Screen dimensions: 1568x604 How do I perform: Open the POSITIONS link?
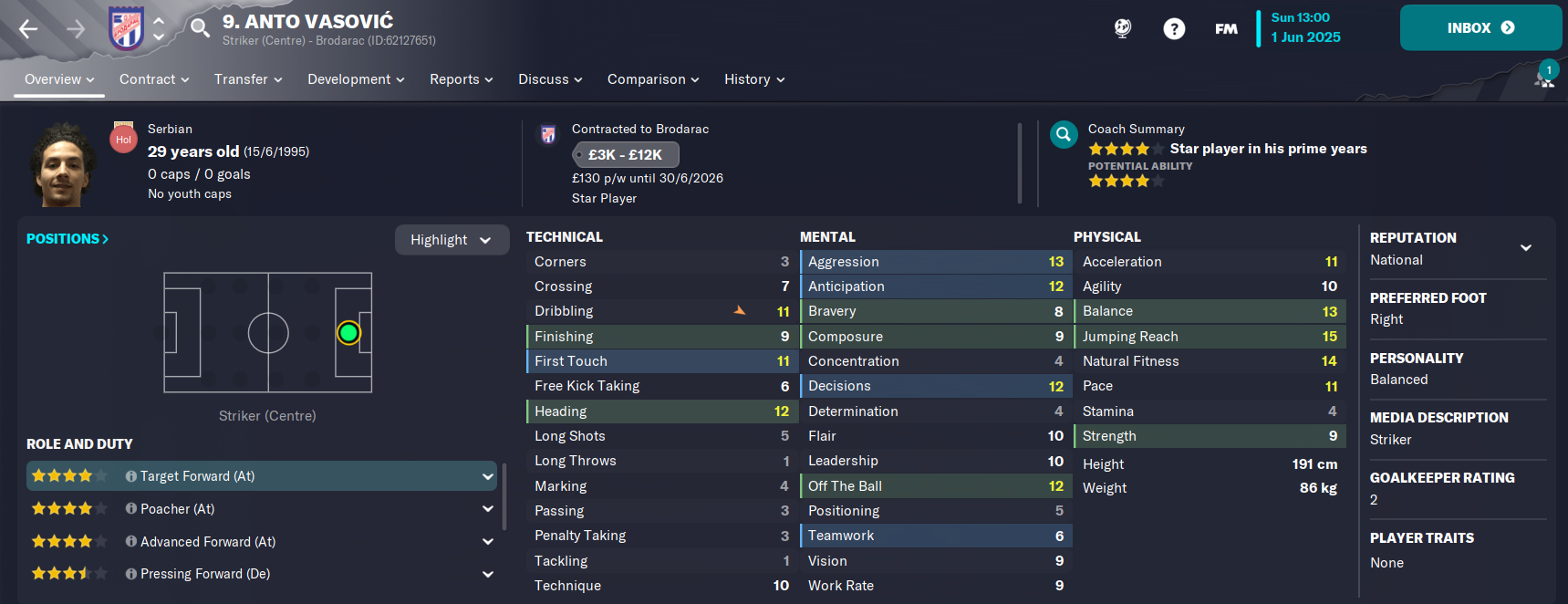click(67, 239)
